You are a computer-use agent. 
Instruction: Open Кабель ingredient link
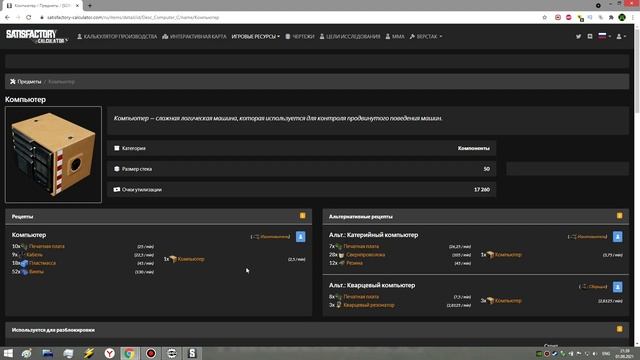pos(35,255)
